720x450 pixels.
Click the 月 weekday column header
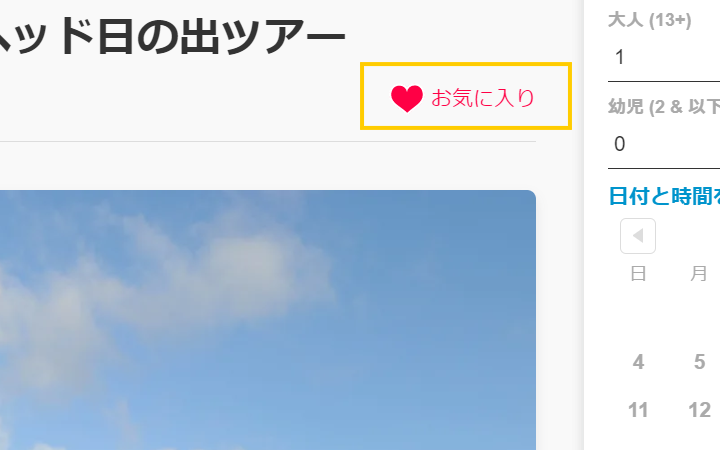pos(699,274)
